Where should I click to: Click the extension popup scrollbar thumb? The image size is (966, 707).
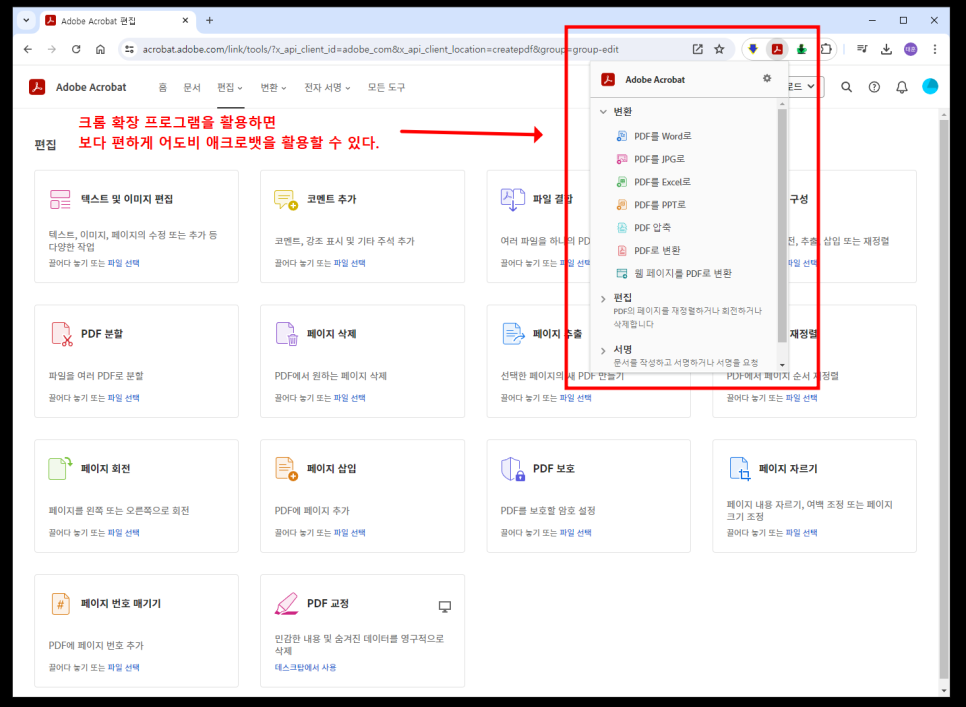782,225
